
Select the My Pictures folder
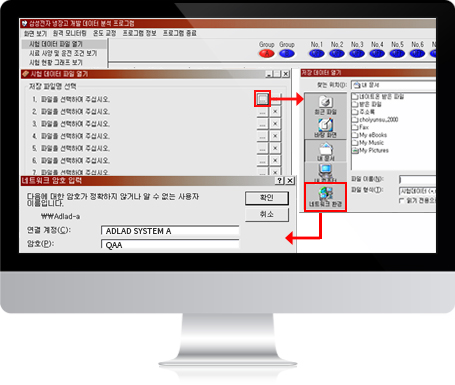[x=370, y=150]
